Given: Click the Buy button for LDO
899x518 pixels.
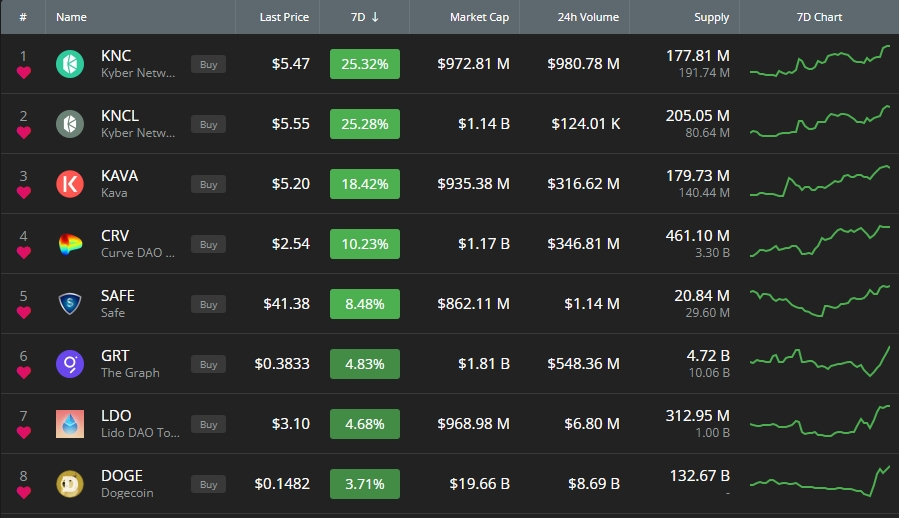Looking at the screenshot, I should click(x=208, y=424).
